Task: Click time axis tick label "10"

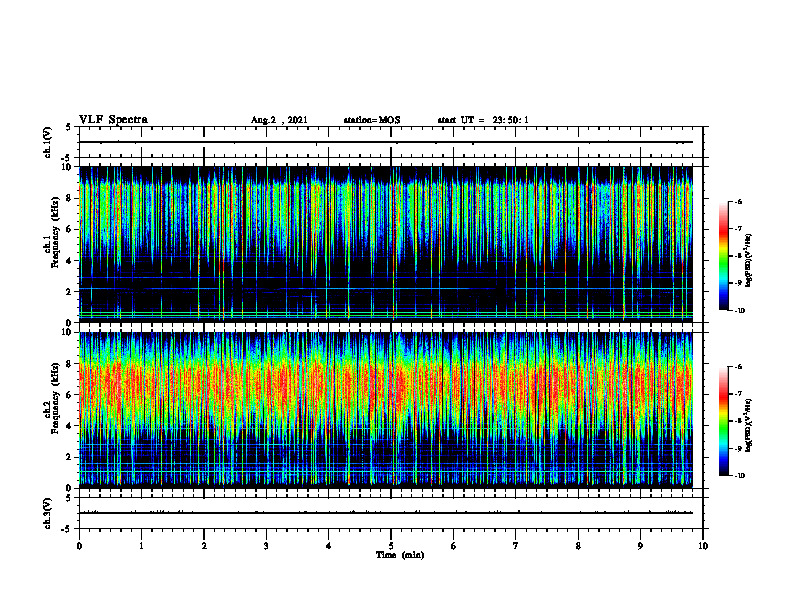Action: click(x=703, y=546)
